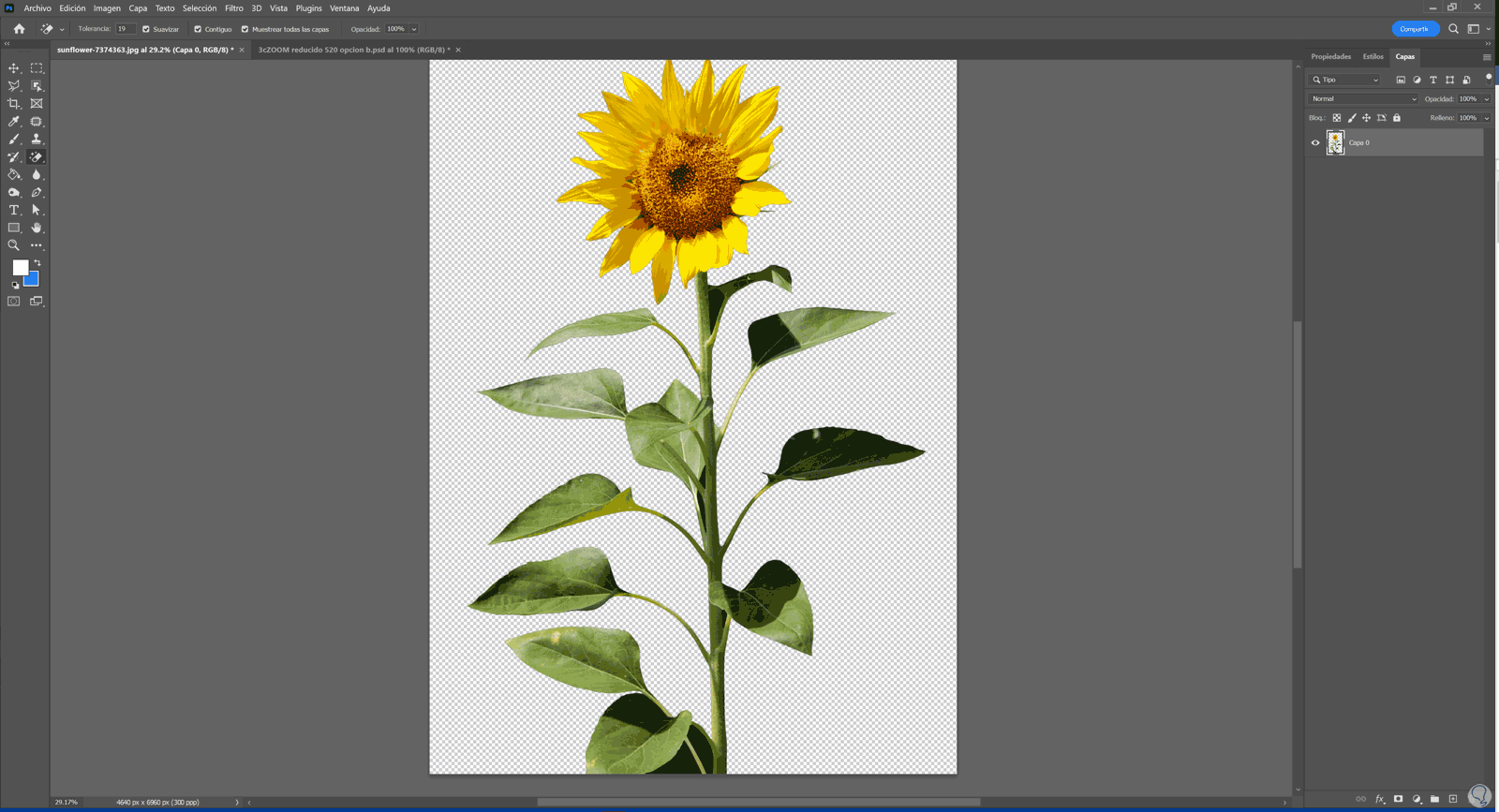Hide the Capa 0 layer

[x=1315, y=143]
